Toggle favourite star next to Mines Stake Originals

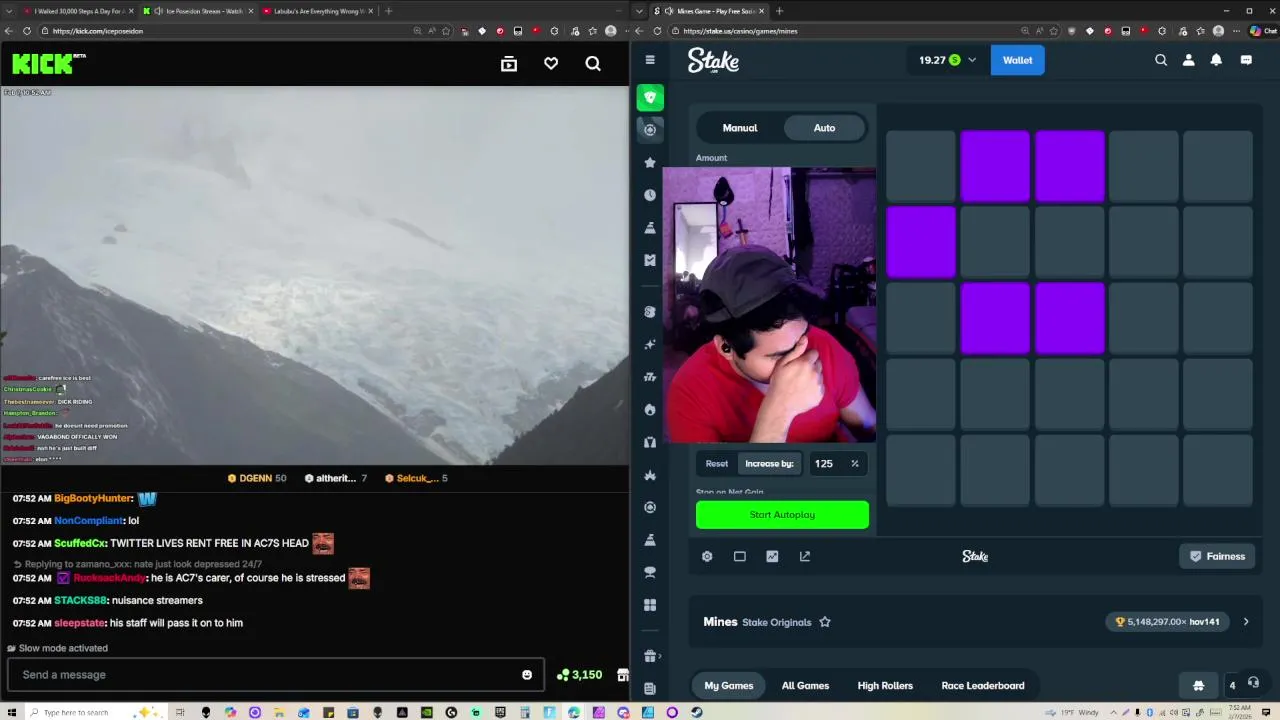tap(825, 622)
